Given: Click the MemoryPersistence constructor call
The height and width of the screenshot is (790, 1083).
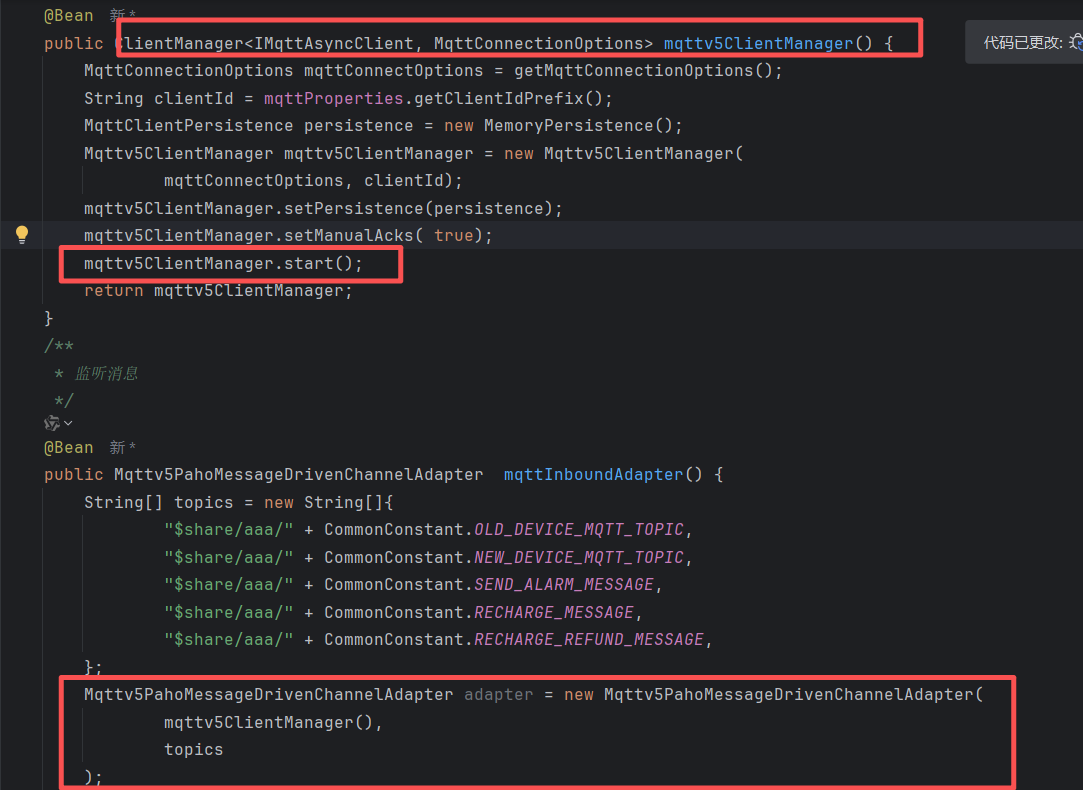Looking at the screenshot, I should pos(568,126).
